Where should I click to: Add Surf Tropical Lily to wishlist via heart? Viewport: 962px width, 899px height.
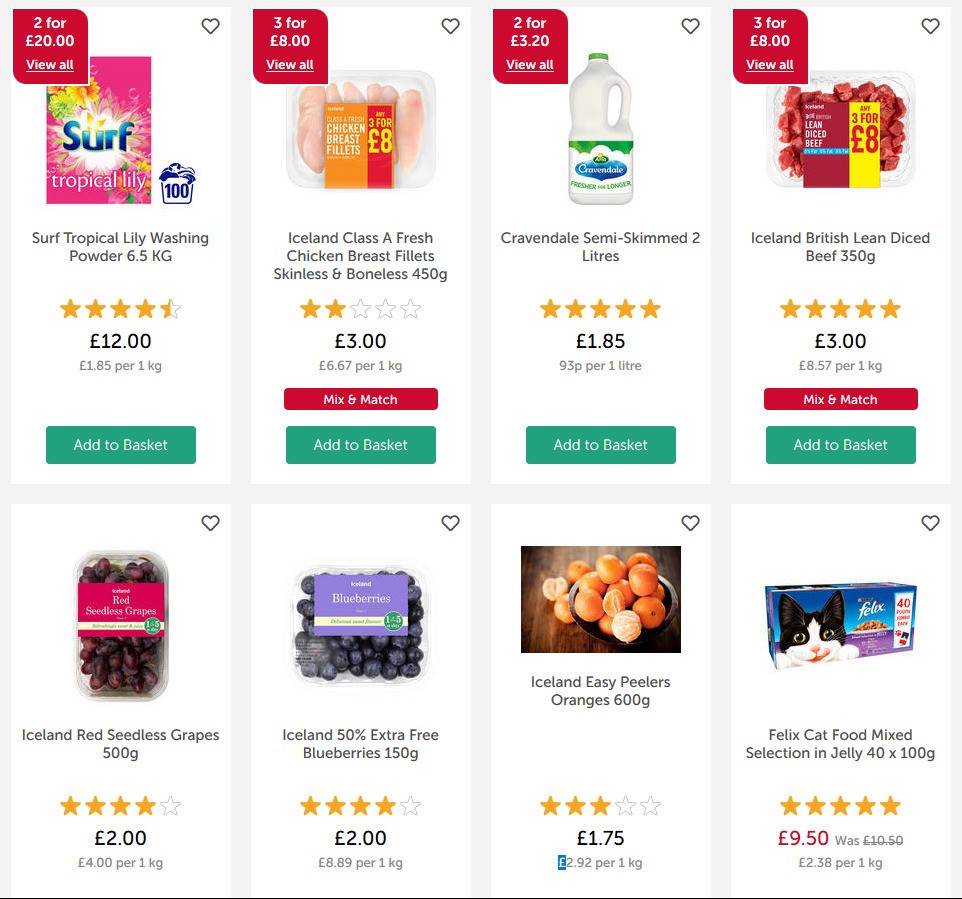[210, 26]
